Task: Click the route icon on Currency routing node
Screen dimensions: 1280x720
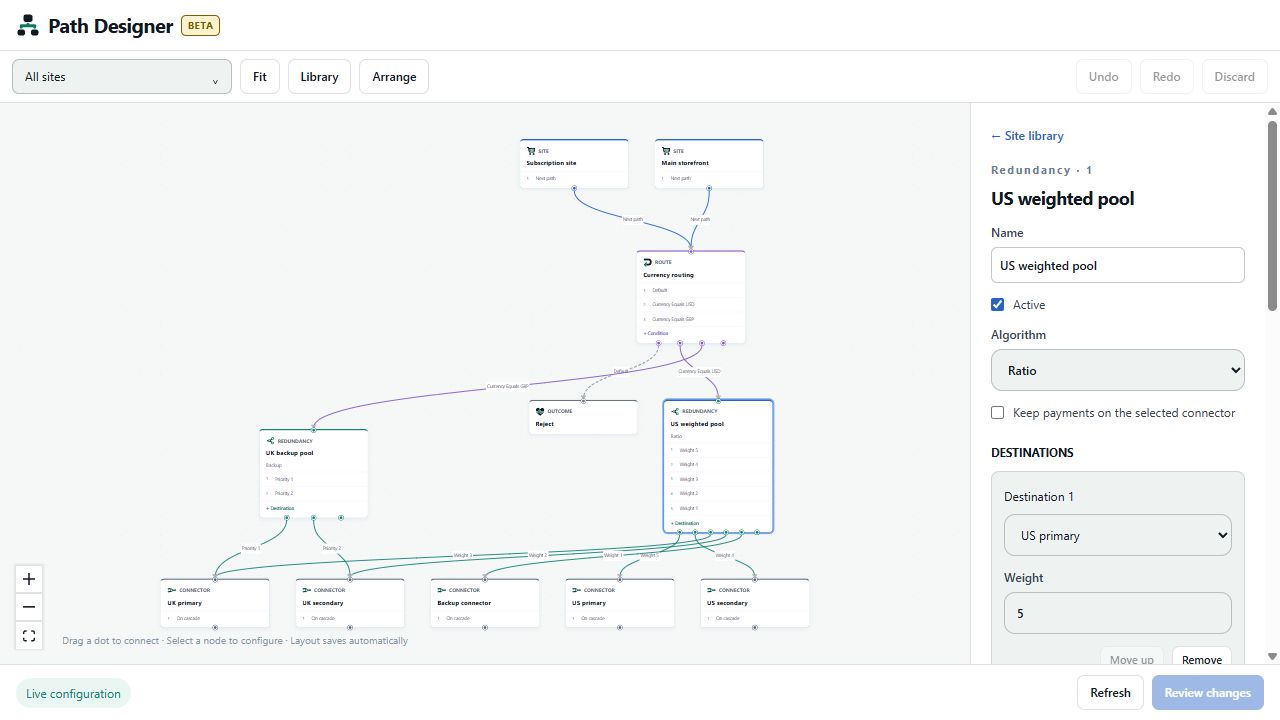Action: point(648,262)
